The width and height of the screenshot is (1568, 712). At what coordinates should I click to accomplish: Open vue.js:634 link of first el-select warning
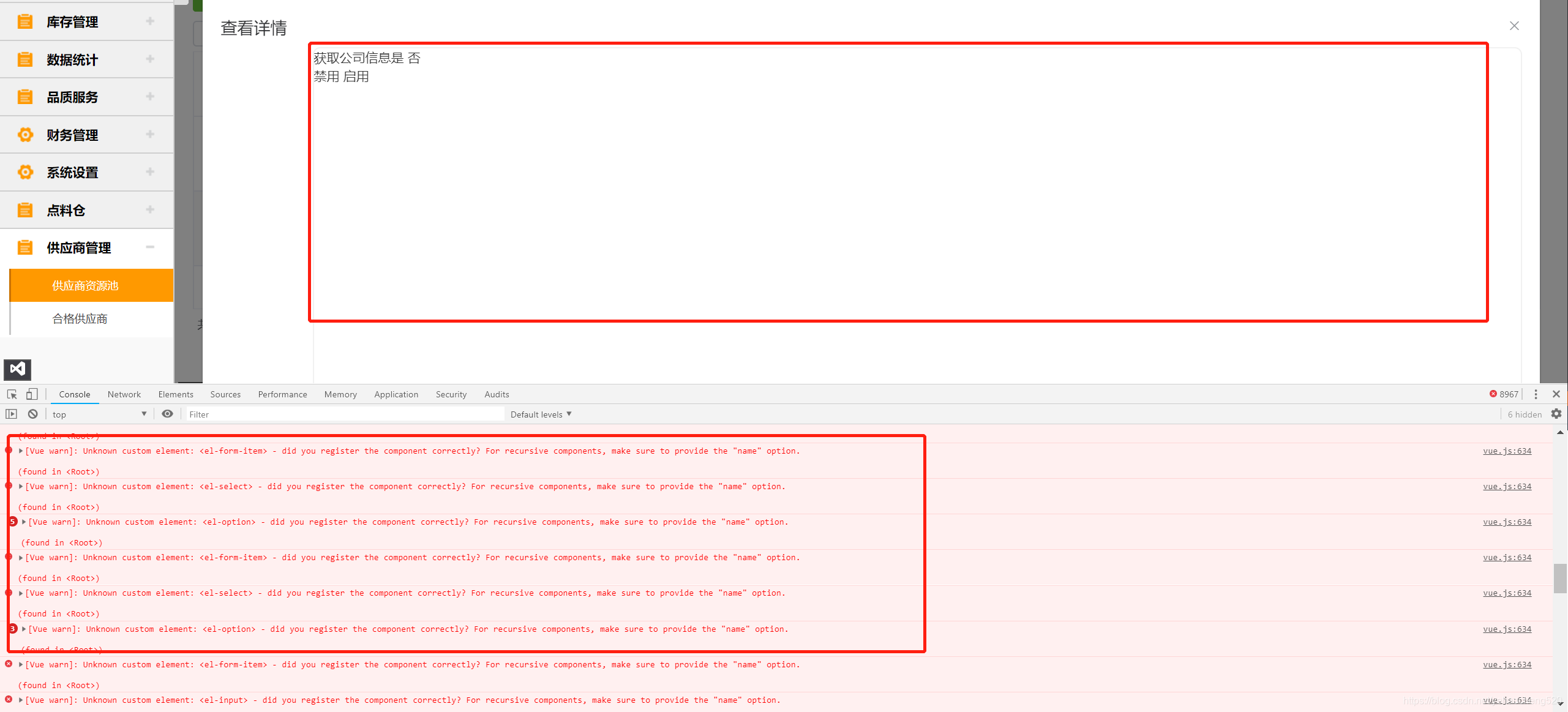coord(1507,487)
